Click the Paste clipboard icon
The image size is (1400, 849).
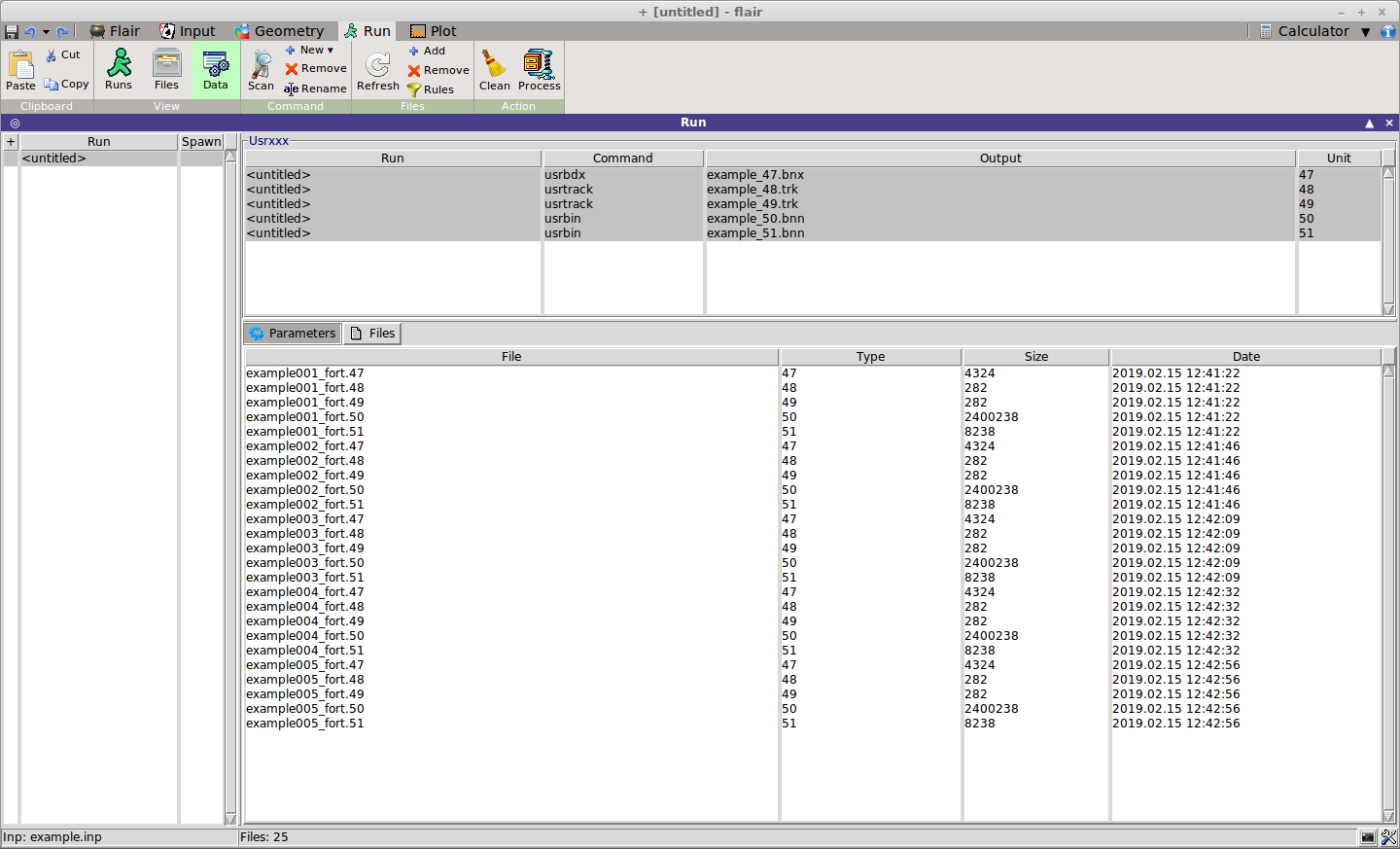point(20,71)
